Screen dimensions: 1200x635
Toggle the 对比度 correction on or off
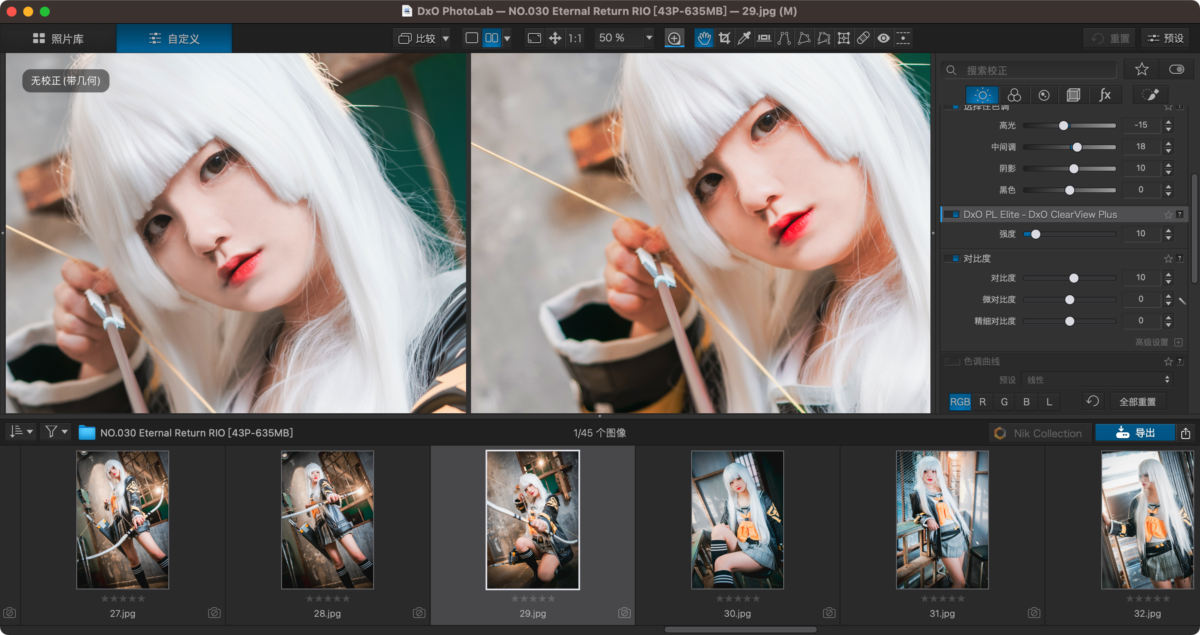tap(953, 258)
